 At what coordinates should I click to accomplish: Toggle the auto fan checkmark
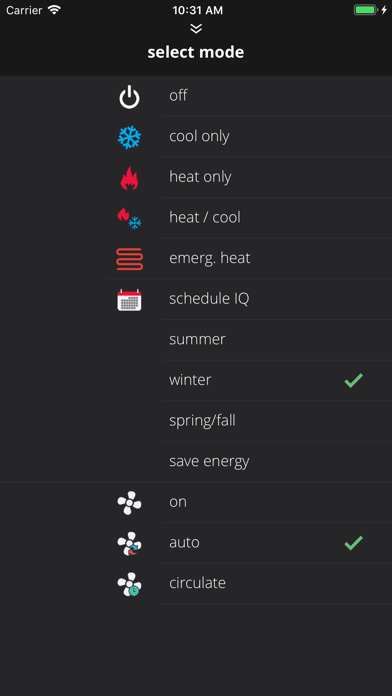(353, 543)
